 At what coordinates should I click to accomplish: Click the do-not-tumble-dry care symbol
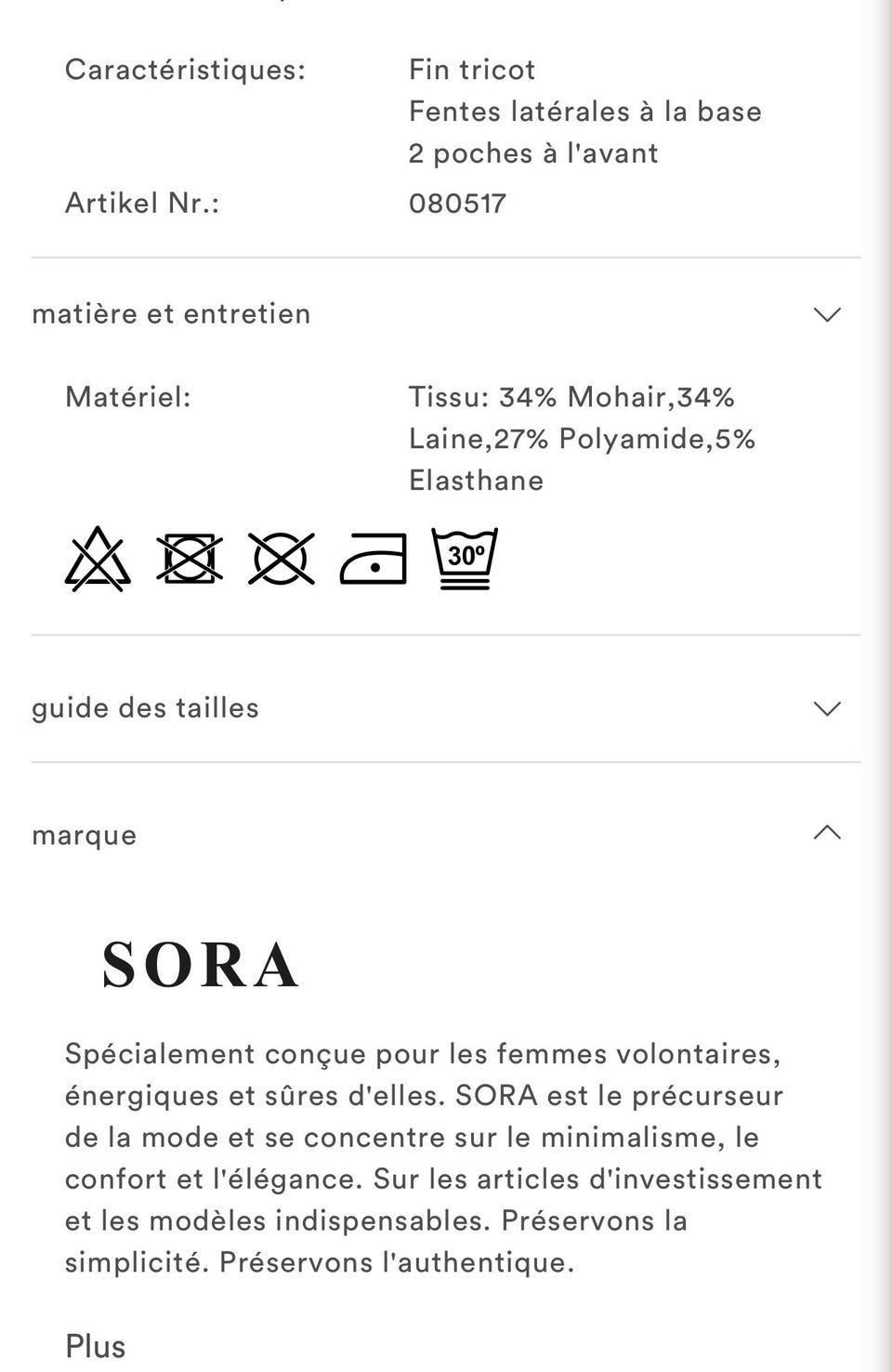pos(190,560)
